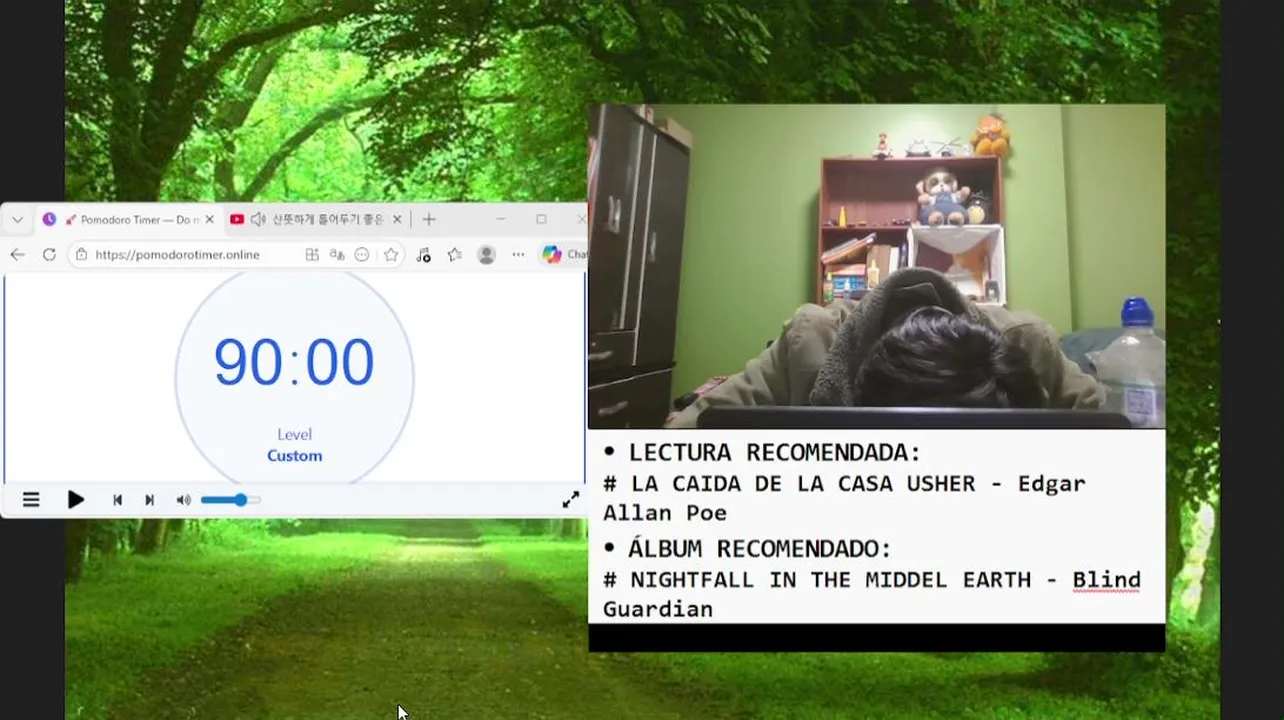
Task: Click the webcam video feed
Action: click(876, 267)
